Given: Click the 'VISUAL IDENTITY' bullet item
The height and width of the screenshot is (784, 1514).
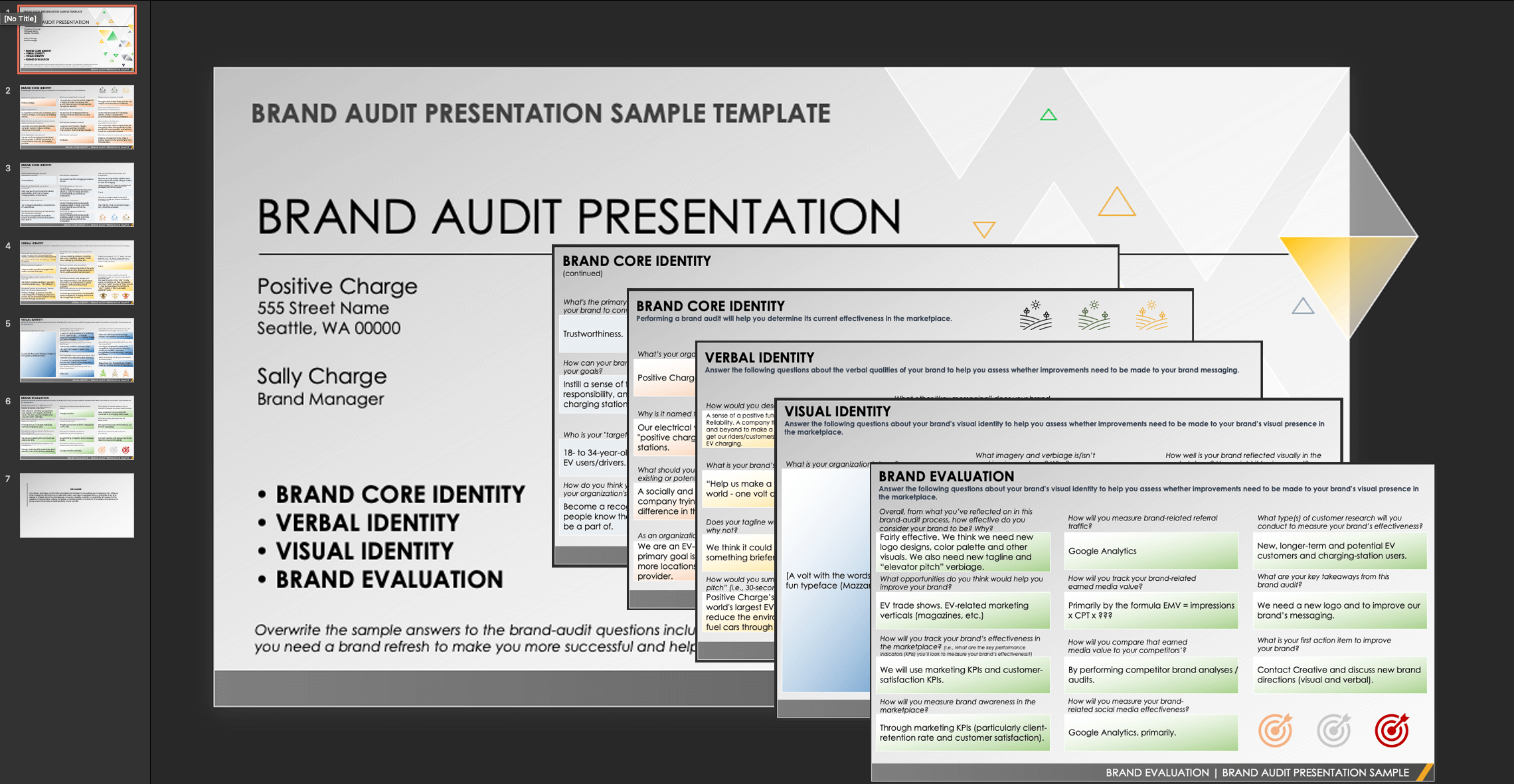Looking at the screenshot, I should point(365,551).
